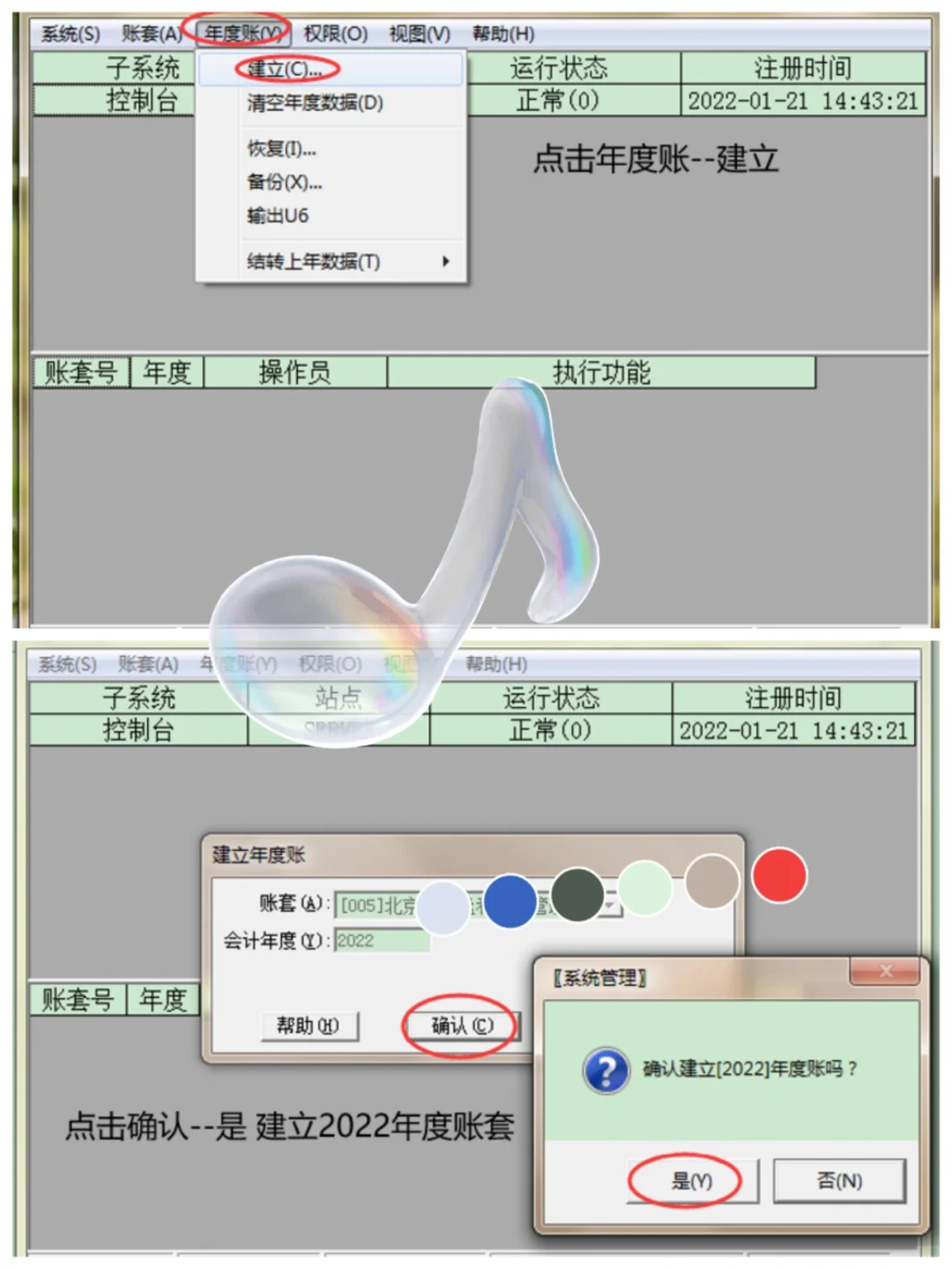Viewport: 952px width, 1269px height.
Task: Click 否(N) to cancel the confirmation
Action: point(837,1180)
